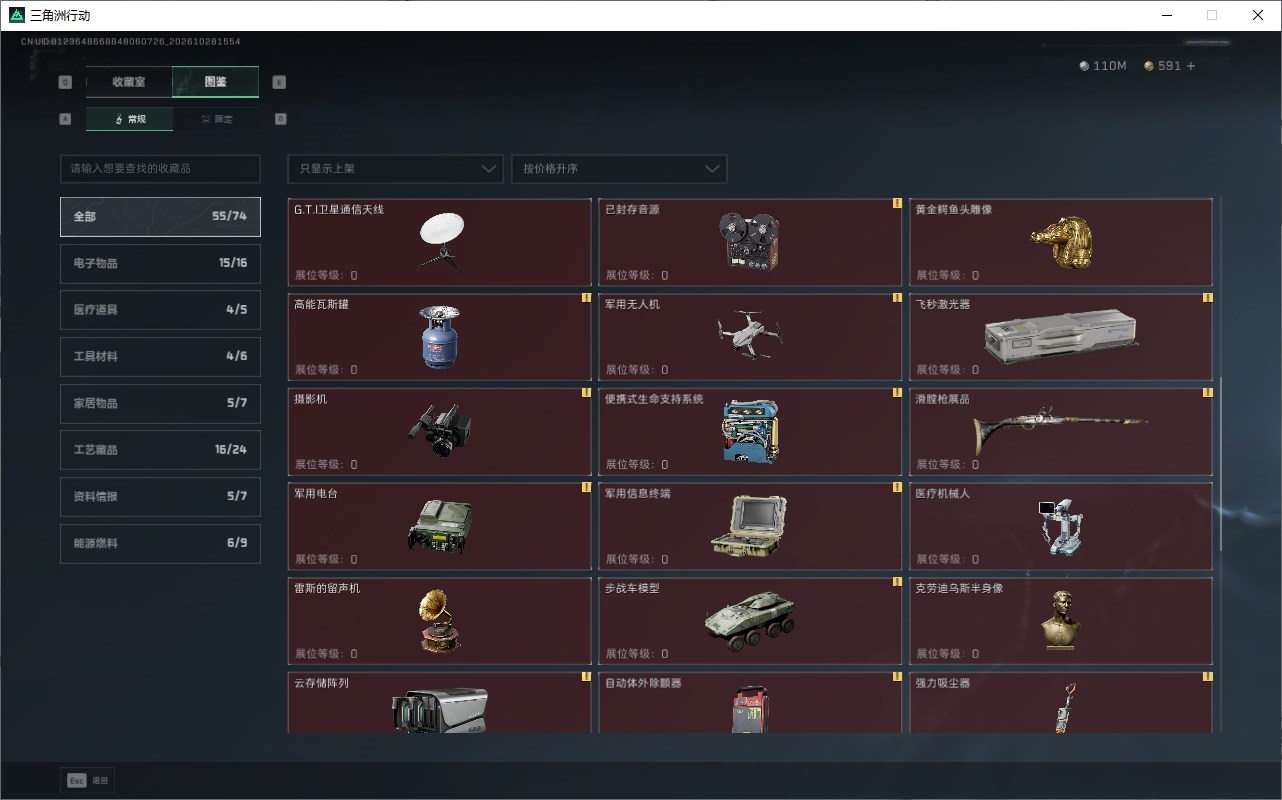The height and width of the screenshot is (800, 1282).
Task: Click the 已封存音源 tape recorder icon
Action: point(749,243)
